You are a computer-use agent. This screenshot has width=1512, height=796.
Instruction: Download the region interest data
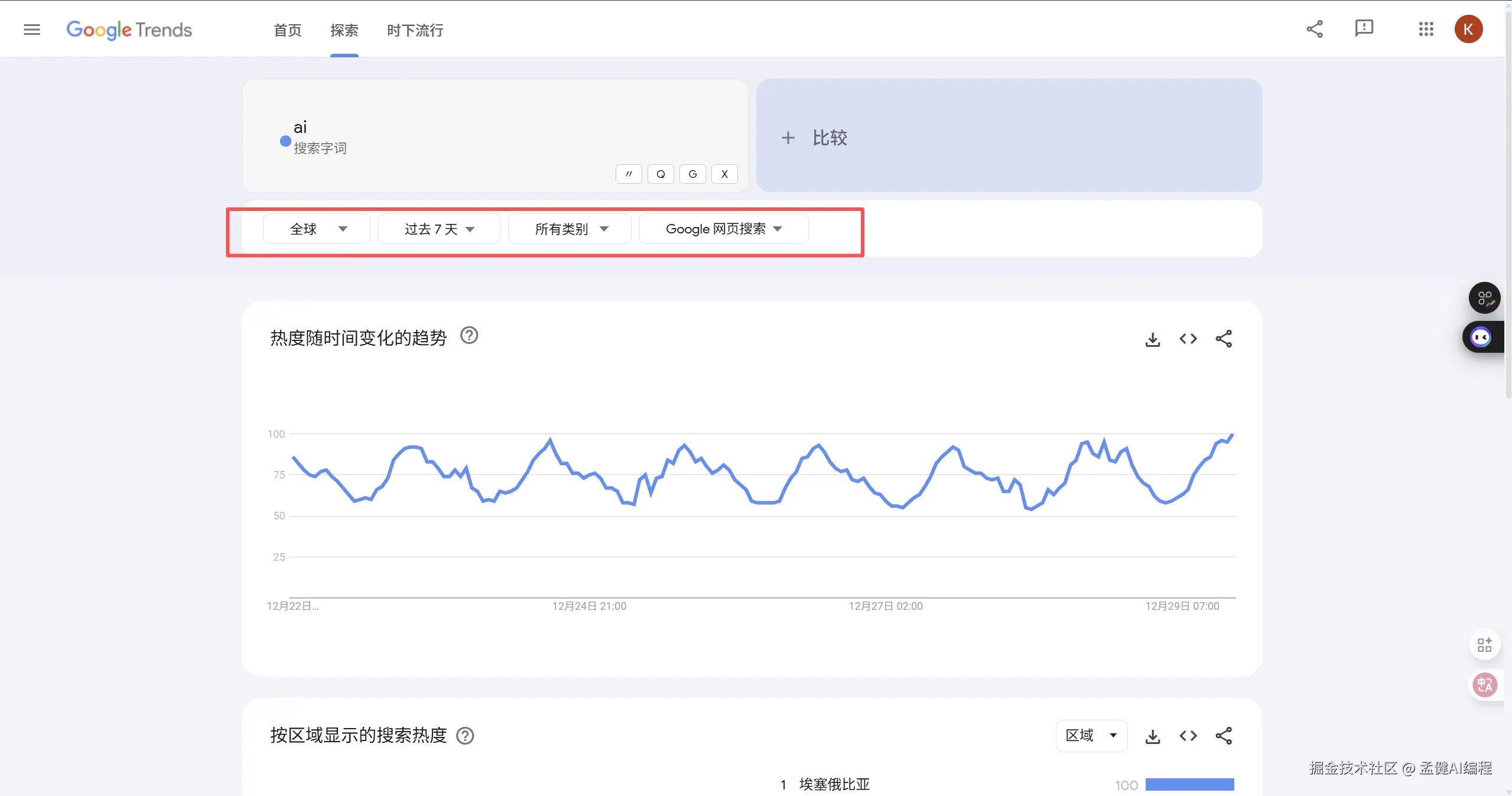coord(1152,736)
